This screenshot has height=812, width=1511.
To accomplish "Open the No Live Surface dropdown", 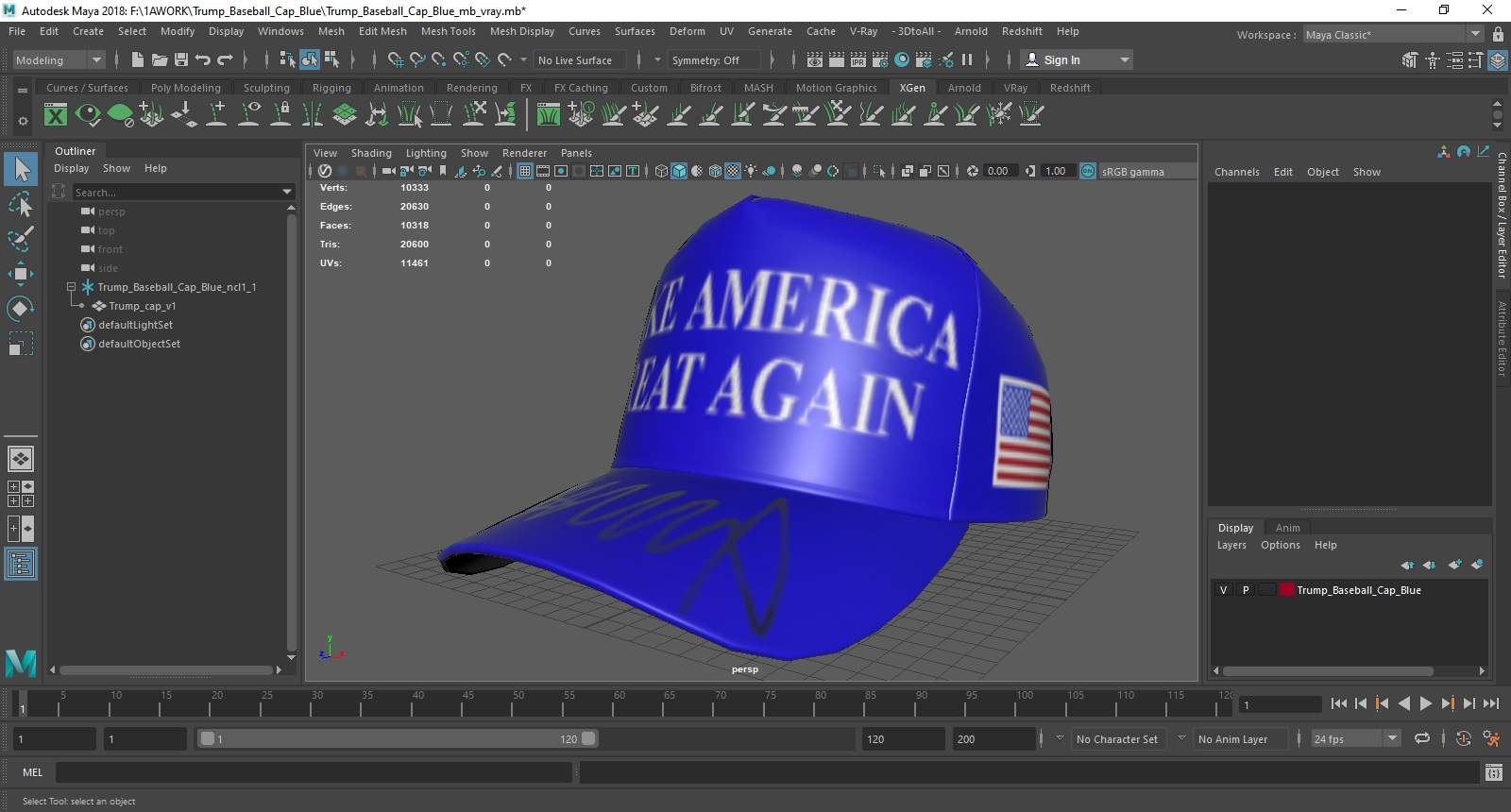I will [x=579, y=59].
